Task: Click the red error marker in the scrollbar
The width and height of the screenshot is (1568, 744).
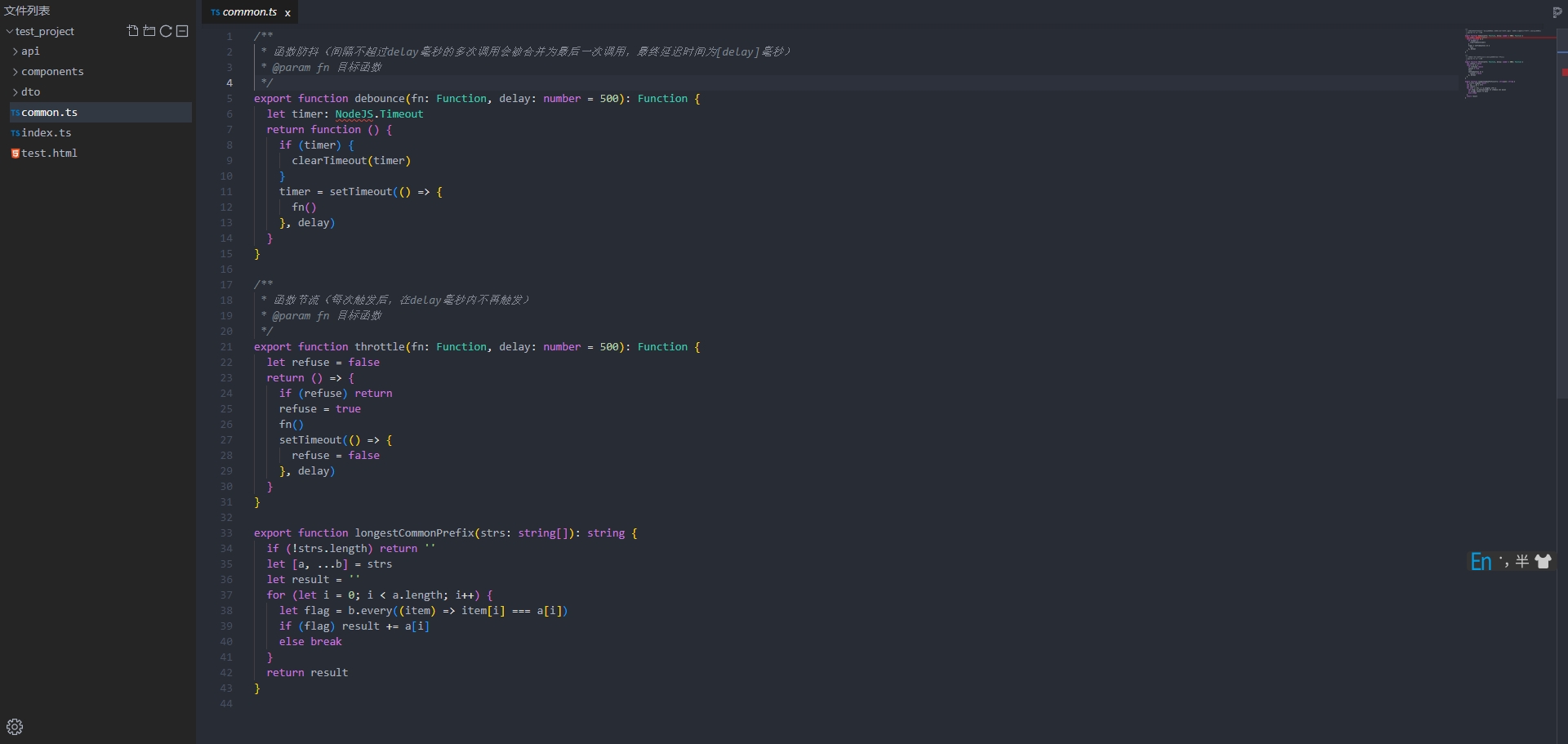Action: tap(1564, 73)
